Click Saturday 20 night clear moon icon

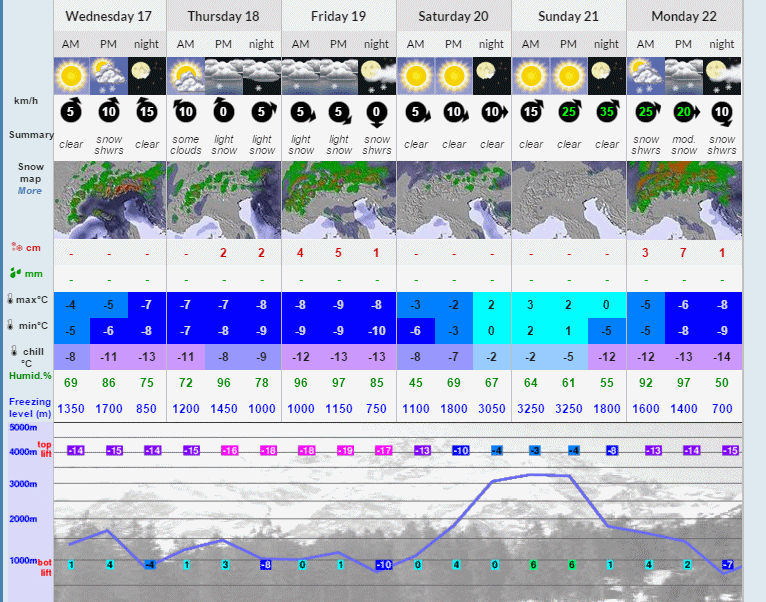coord(492,76)
